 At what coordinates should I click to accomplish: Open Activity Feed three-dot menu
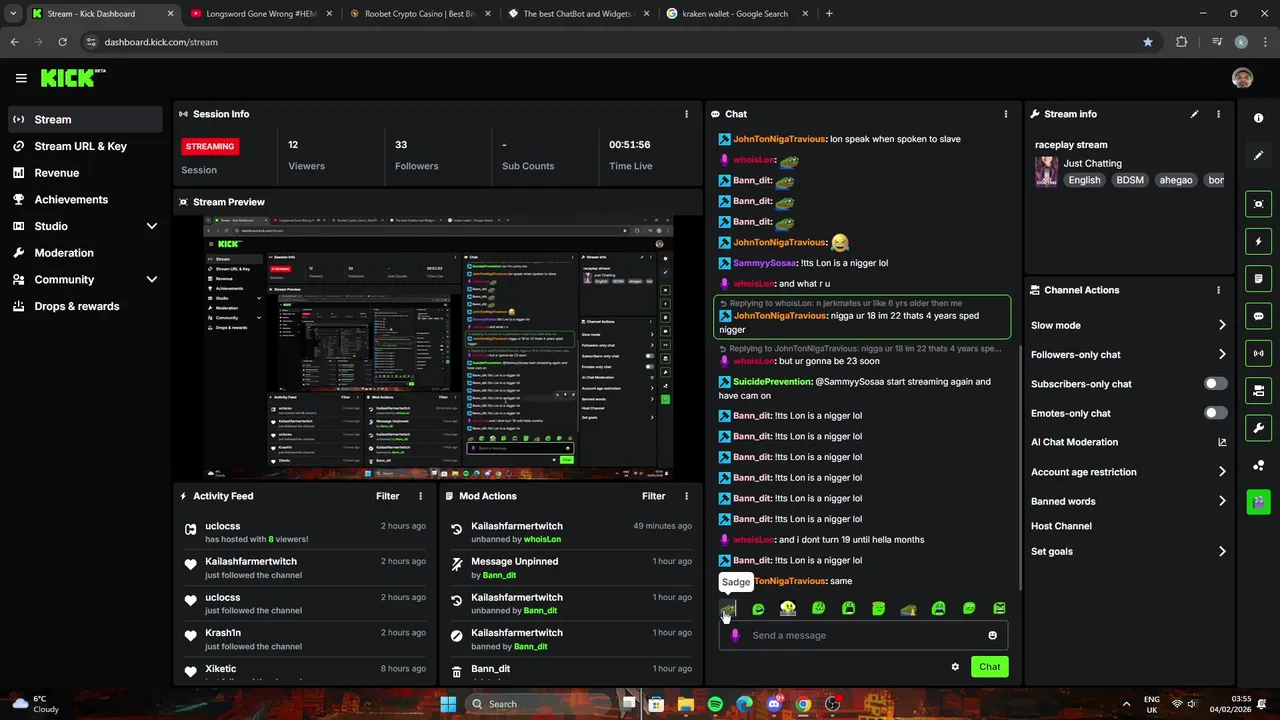coord(420,496)
